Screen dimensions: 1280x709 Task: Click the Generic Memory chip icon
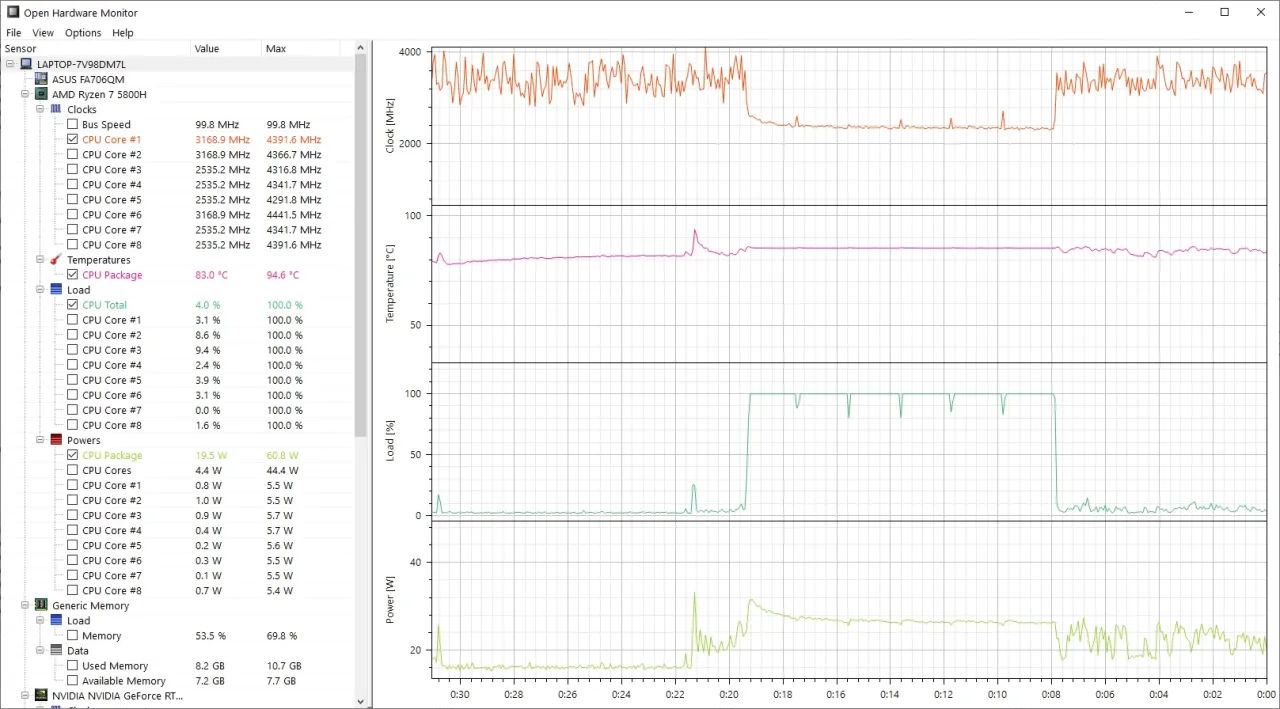pos(42,605)
